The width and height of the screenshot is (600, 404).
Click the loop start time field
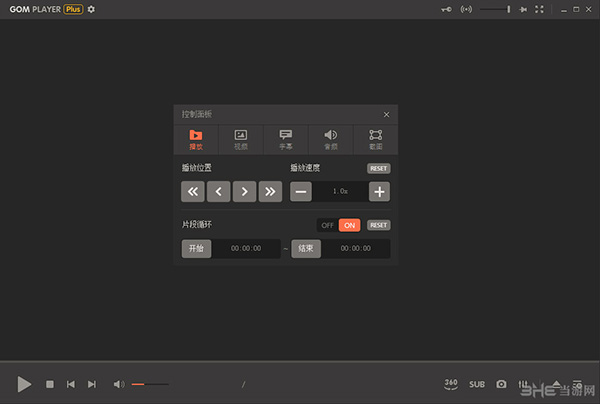[x=246, y=249]
